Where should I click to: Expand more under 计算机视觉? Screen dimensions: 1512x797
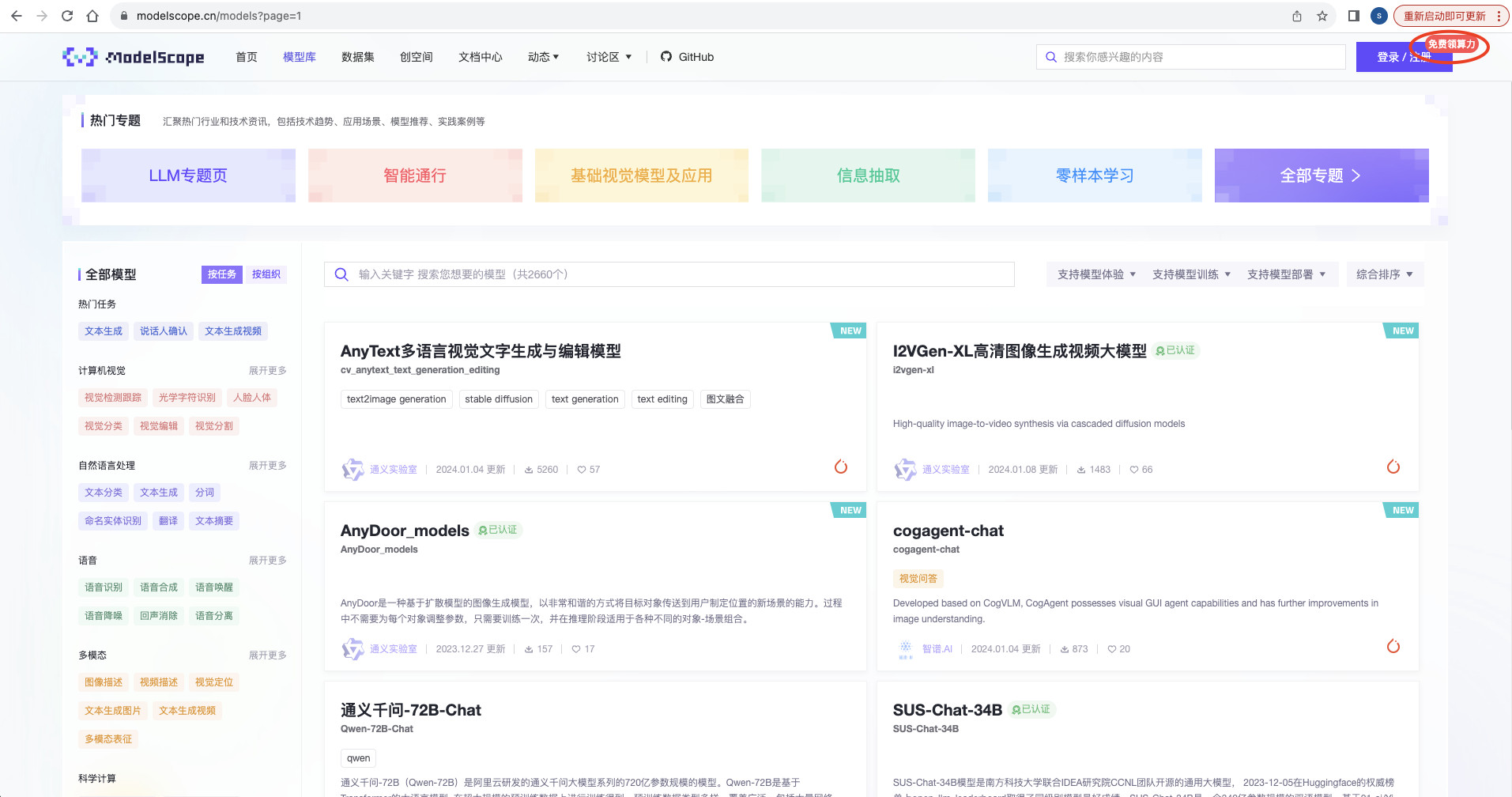pyautogui.click(x=268, y=371)
